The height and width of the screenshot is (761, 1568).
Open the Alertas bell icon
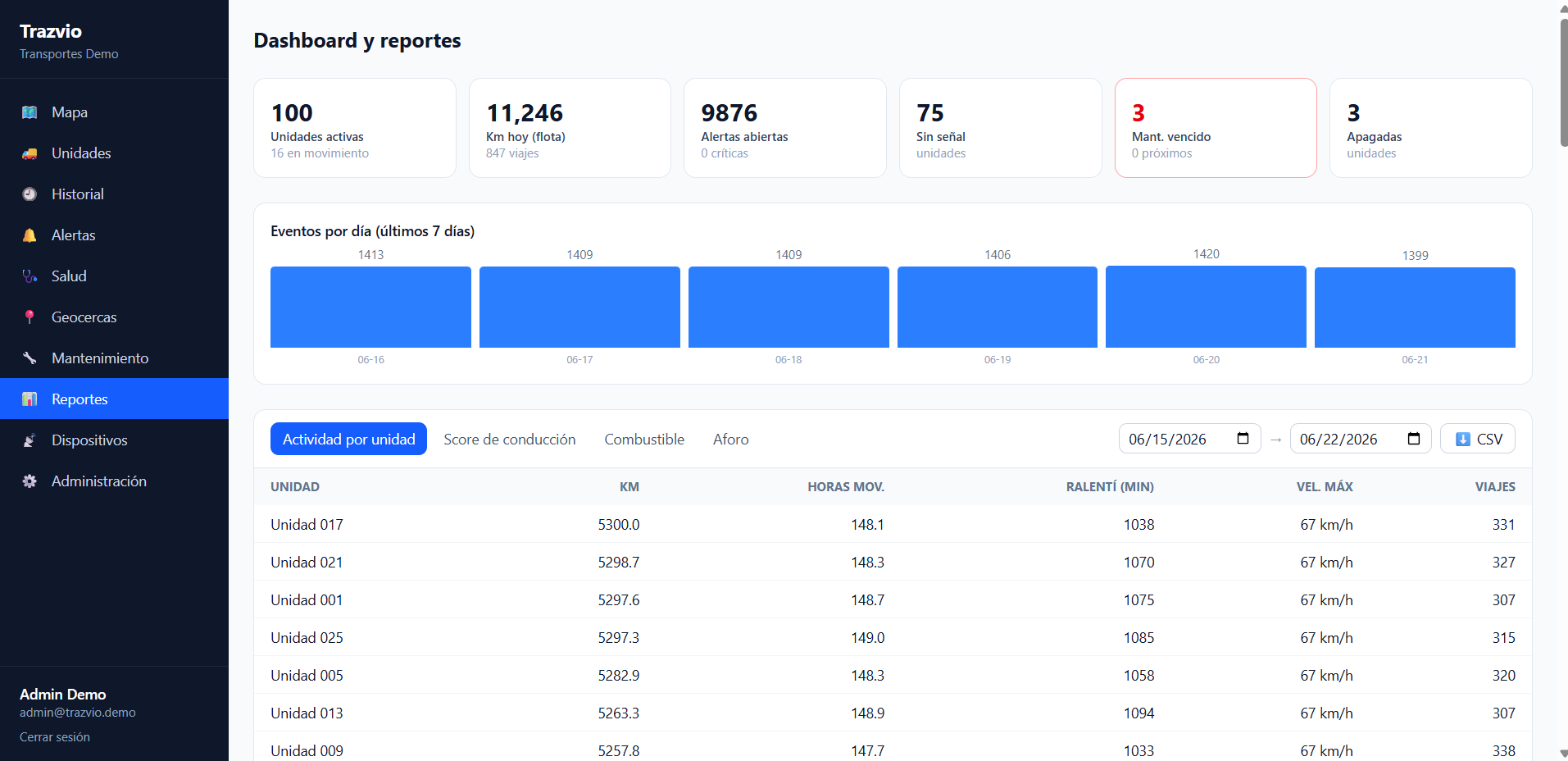click(30, 235)
